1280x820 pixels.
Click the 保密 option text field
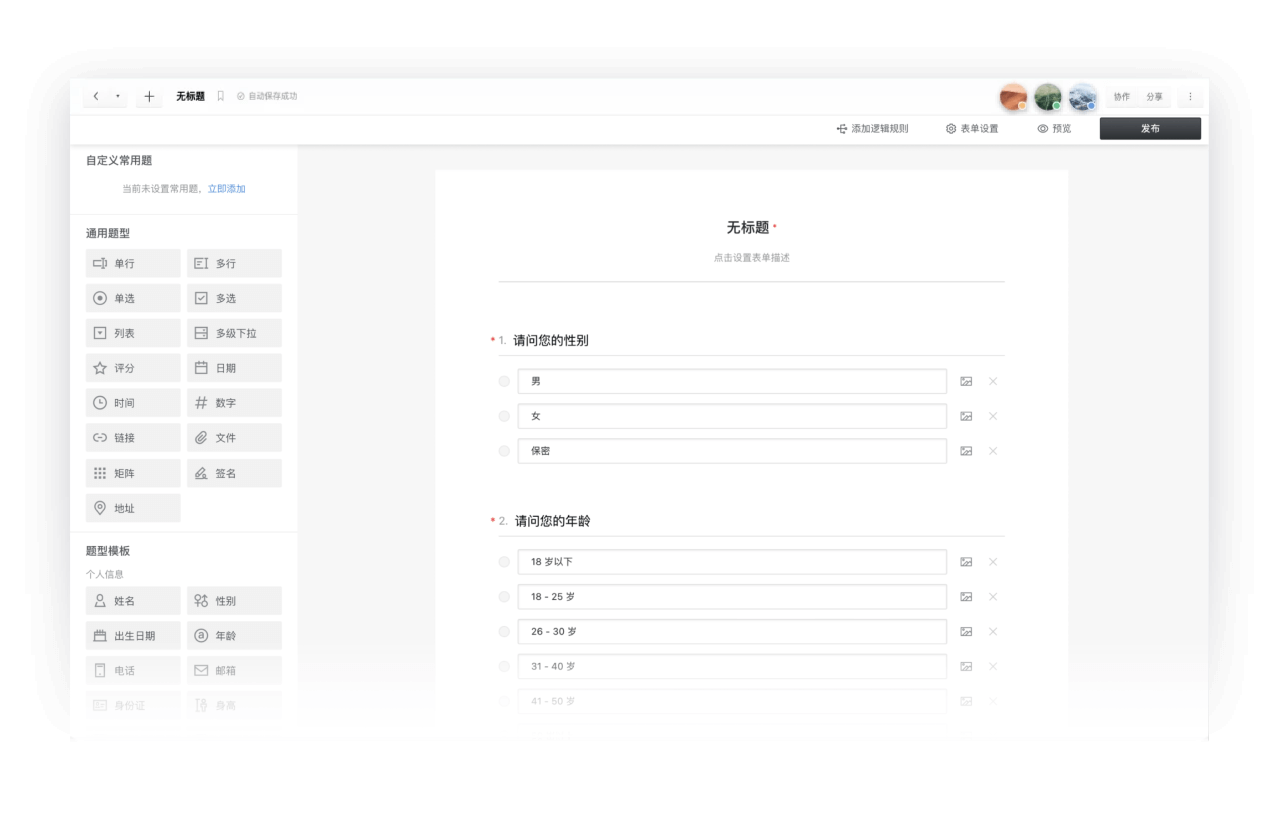pos(732,452)
